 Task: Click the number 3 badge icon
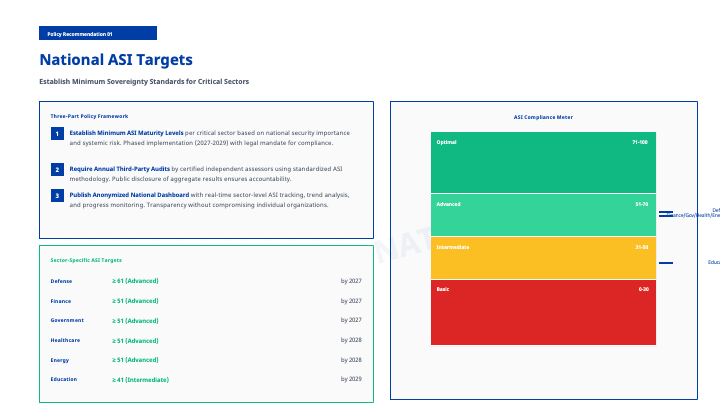pyautogui.click(x=57, y=195)
